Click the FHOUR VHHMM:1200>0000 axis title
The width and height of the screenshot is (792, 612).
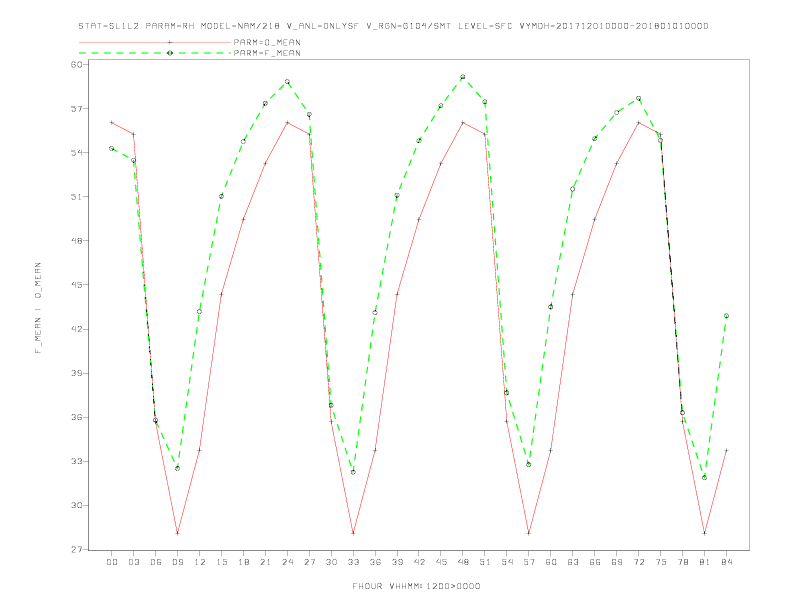tap(416, 586)
